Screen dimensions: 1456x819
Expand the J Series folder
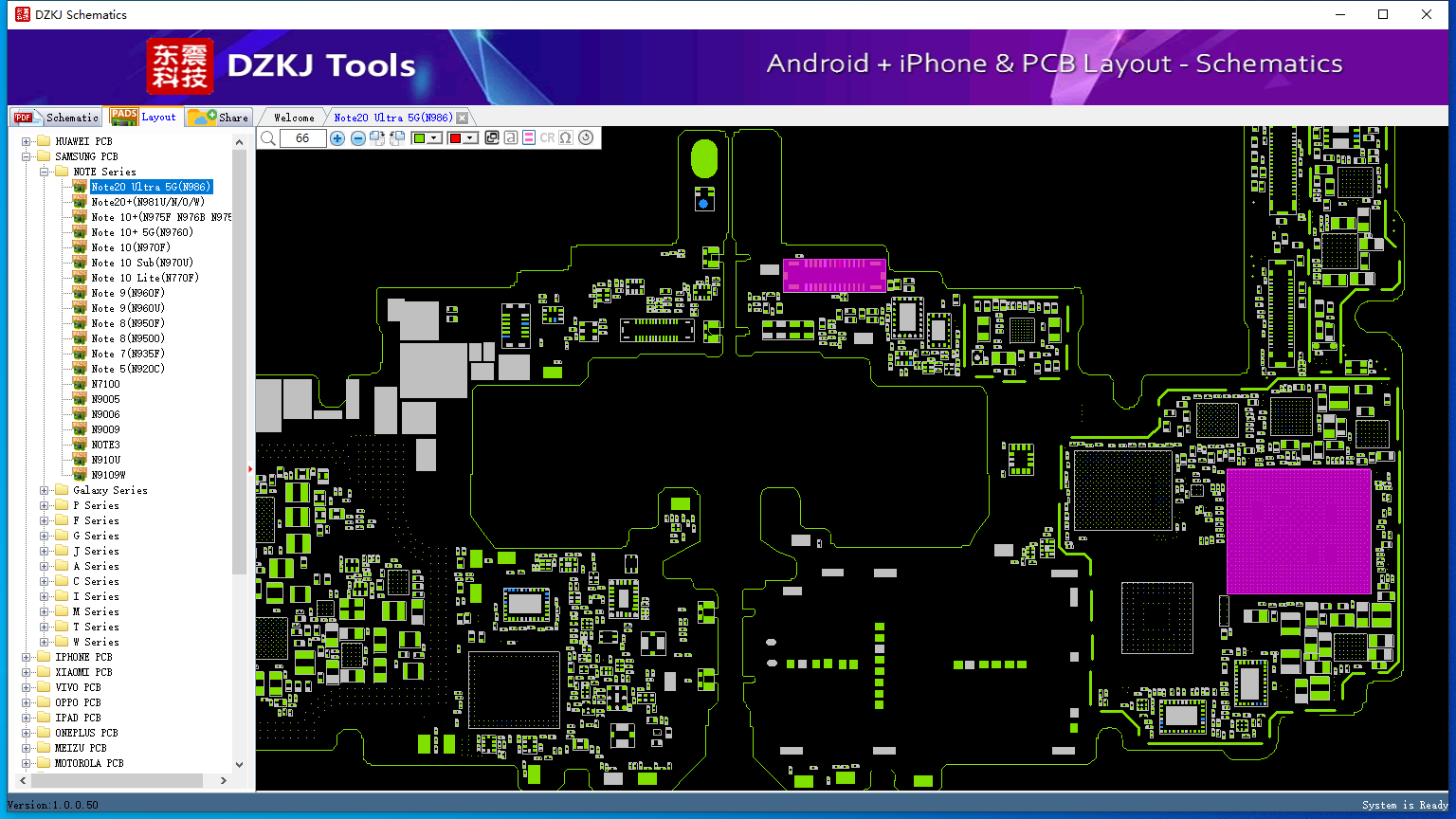tap(45, 551)
